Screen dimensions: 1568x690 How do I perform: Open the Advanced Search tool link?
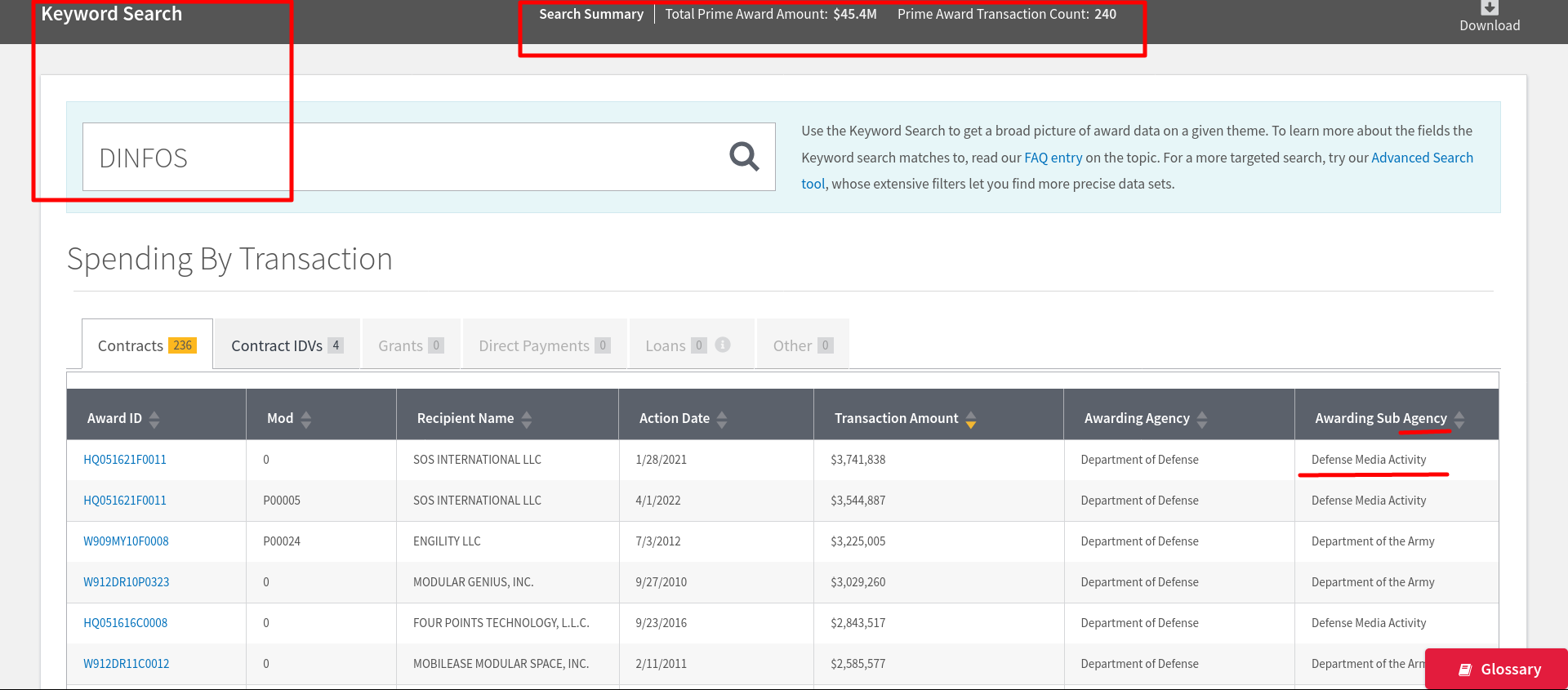click(x=1422, y=158)
